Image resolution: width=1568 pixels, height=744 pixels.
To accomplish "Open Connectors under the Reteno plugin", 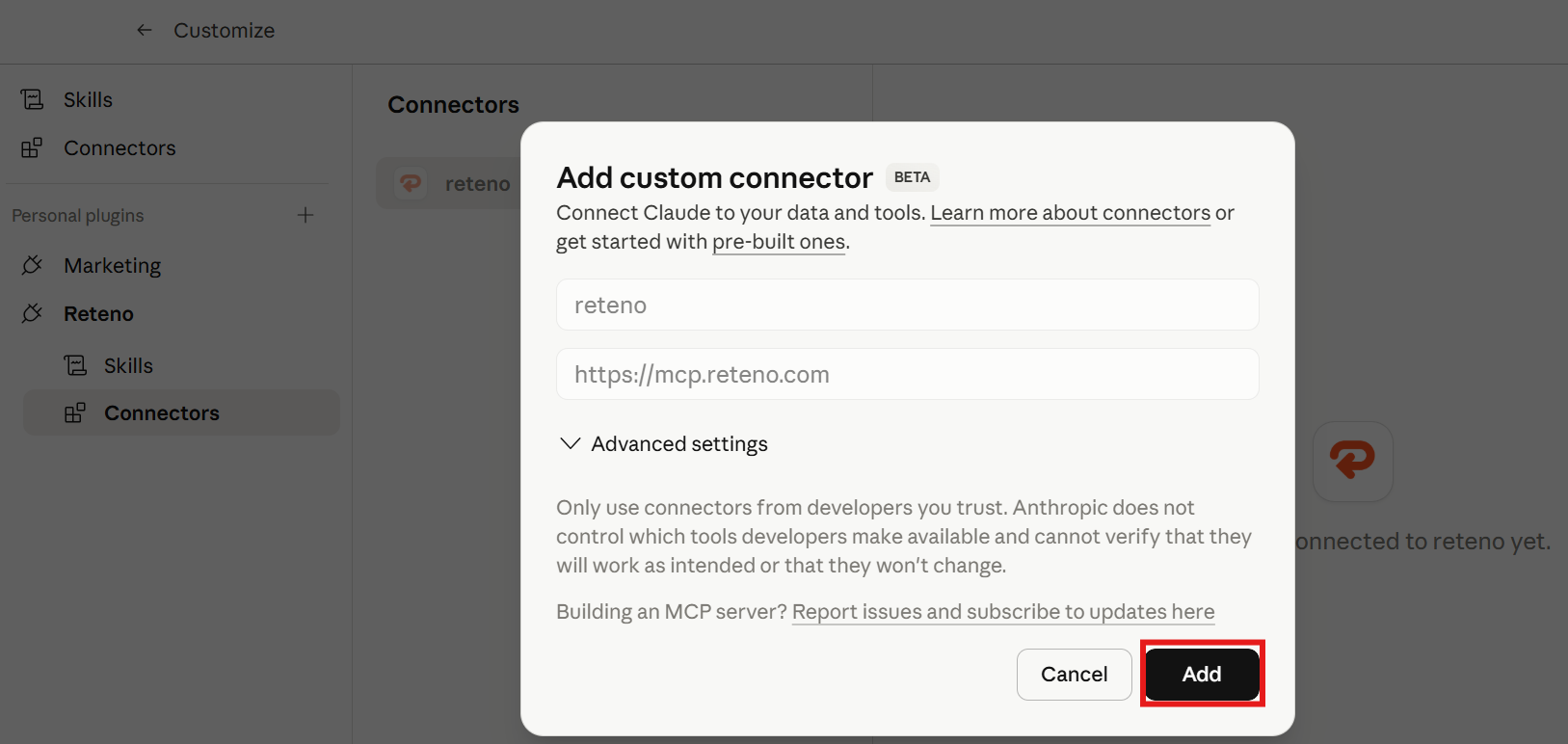I will pos(181,412).
